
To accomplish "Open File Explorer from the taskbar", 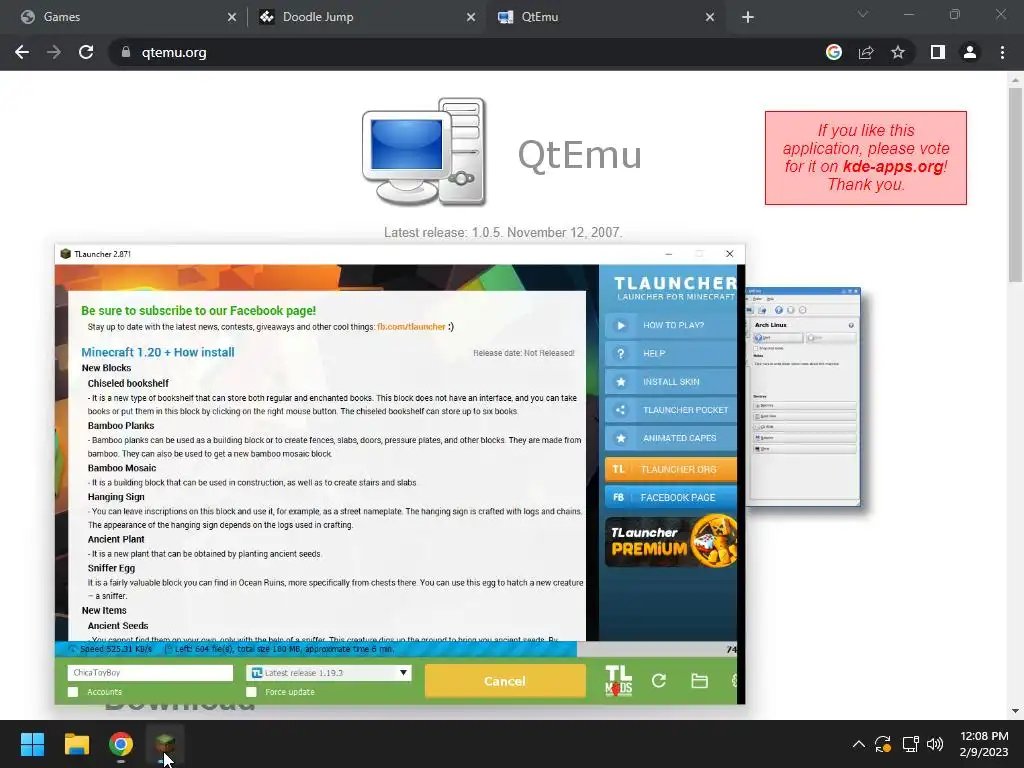I will click(76, 744).
